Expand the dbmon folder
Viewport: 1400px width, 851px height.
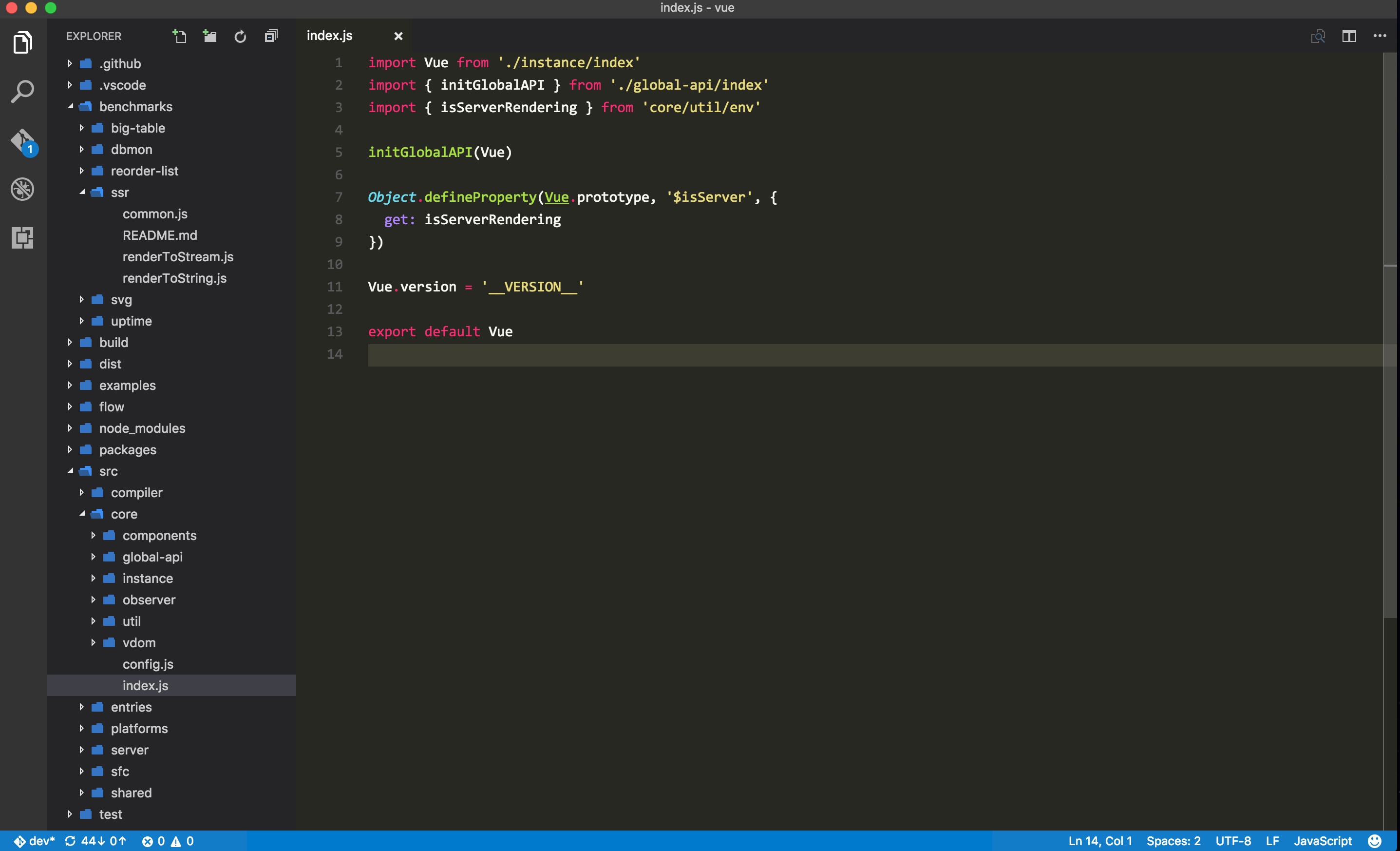[x=171, y=150]
